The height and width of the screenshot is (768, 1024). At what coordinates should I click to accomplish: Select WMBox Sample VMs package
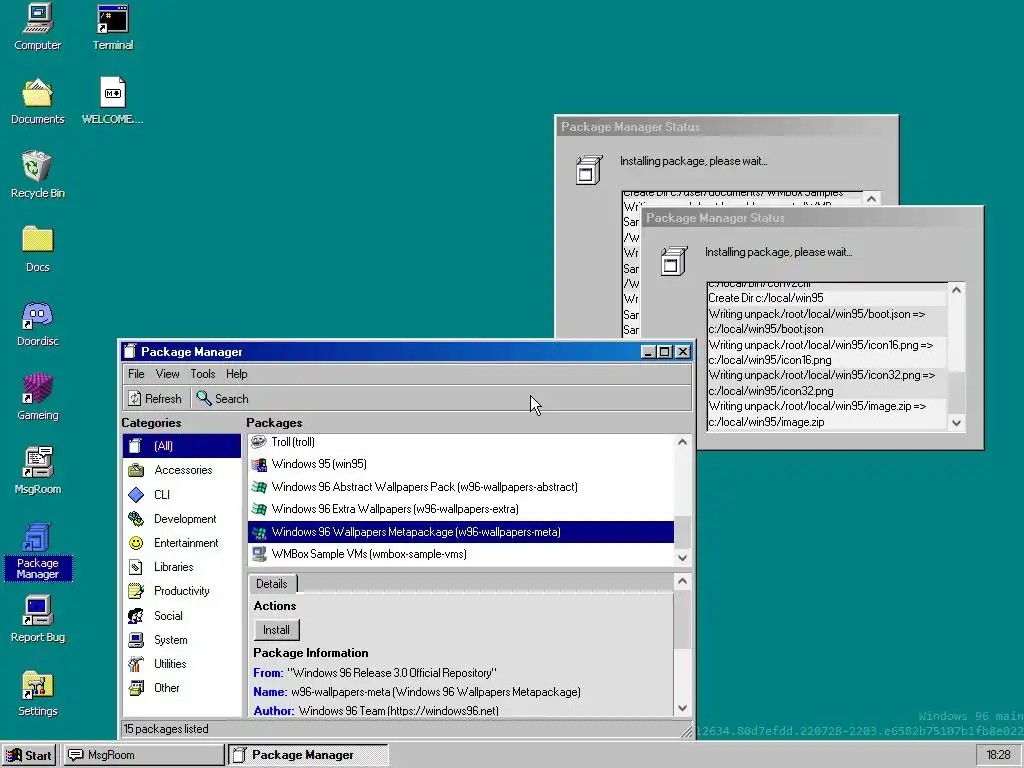(x=461, y=554)
